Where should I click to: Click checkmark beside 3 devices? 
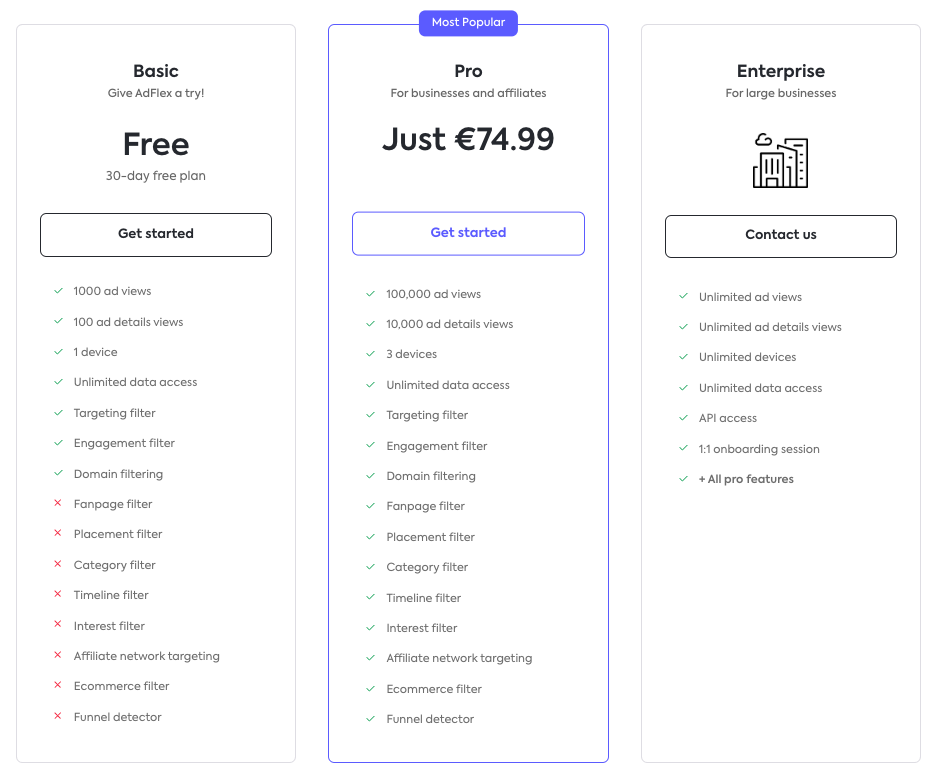click(x=371, y=354)
